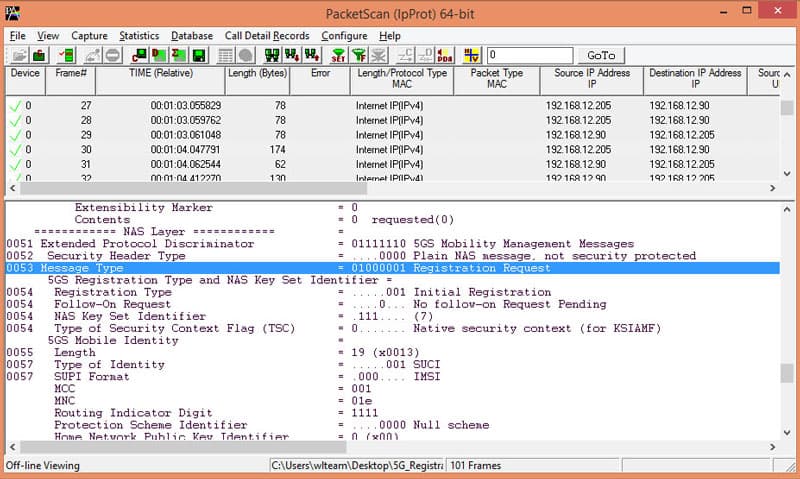Select frame 27 row in packet list

pos(392,106)
